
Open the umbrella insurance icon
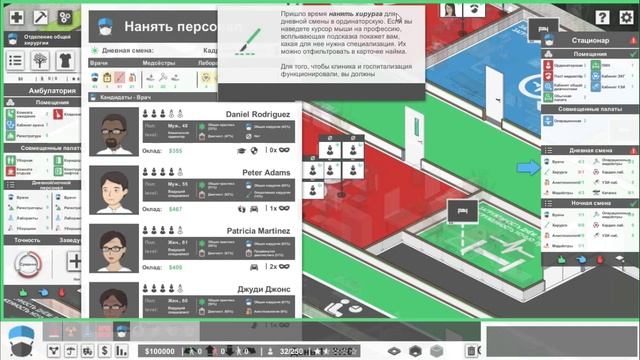(71, 351)
